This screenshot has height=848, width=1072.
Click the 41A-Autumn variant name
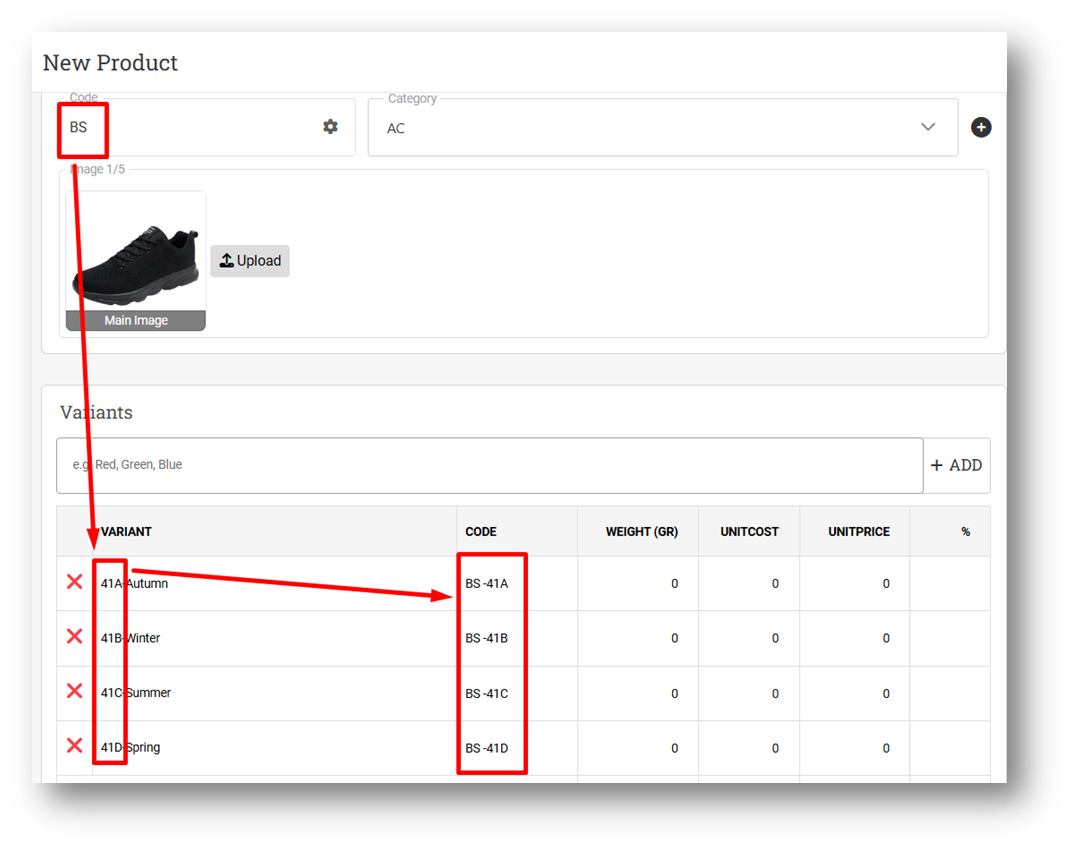coord(134,583)
